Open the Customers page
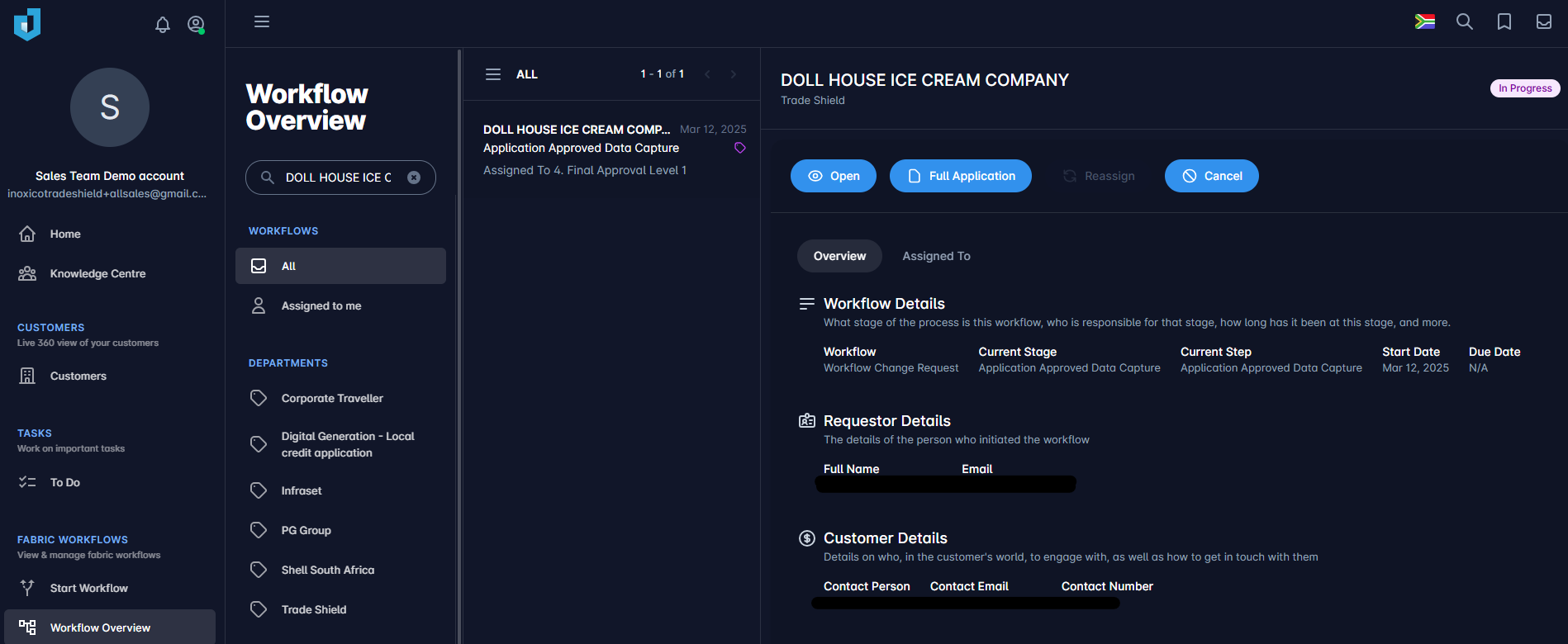The width and height of the screenshot is (1568, 644). pos(110,376)
